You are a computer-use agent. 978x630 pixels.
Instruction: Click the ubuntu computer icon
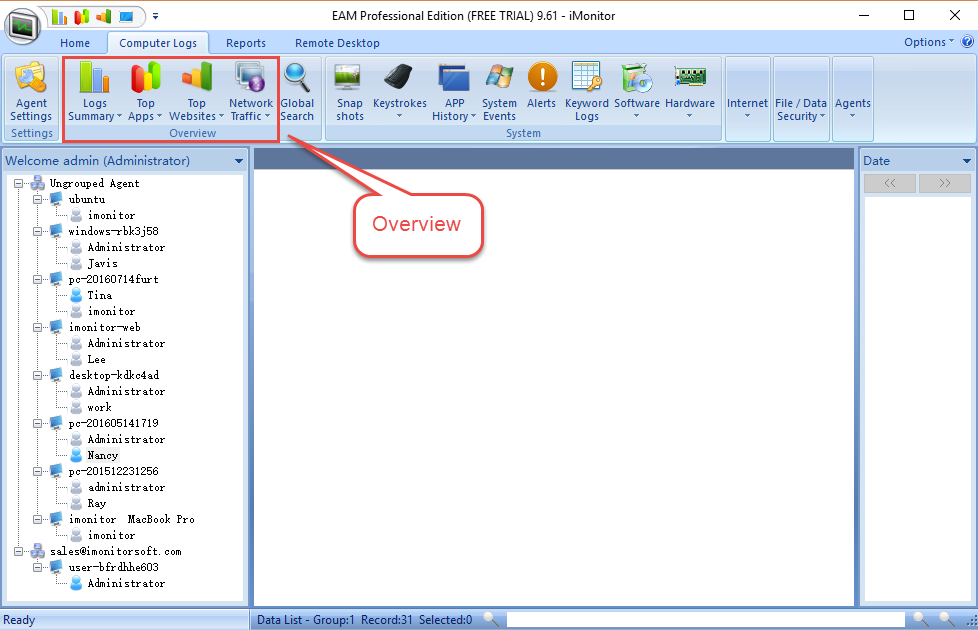[56, 199]
